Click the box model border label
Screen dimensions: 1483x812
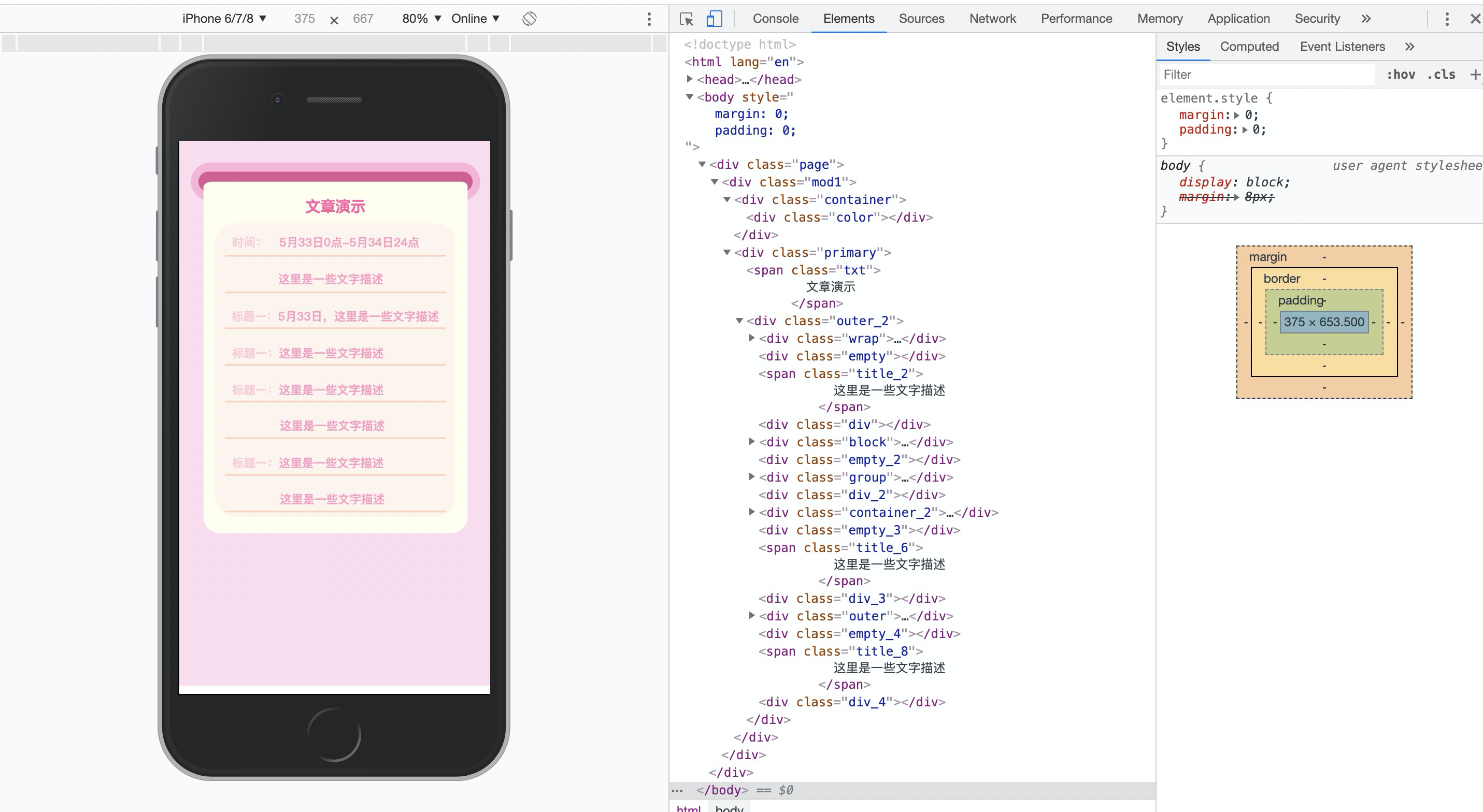[x=1281, y=279]
